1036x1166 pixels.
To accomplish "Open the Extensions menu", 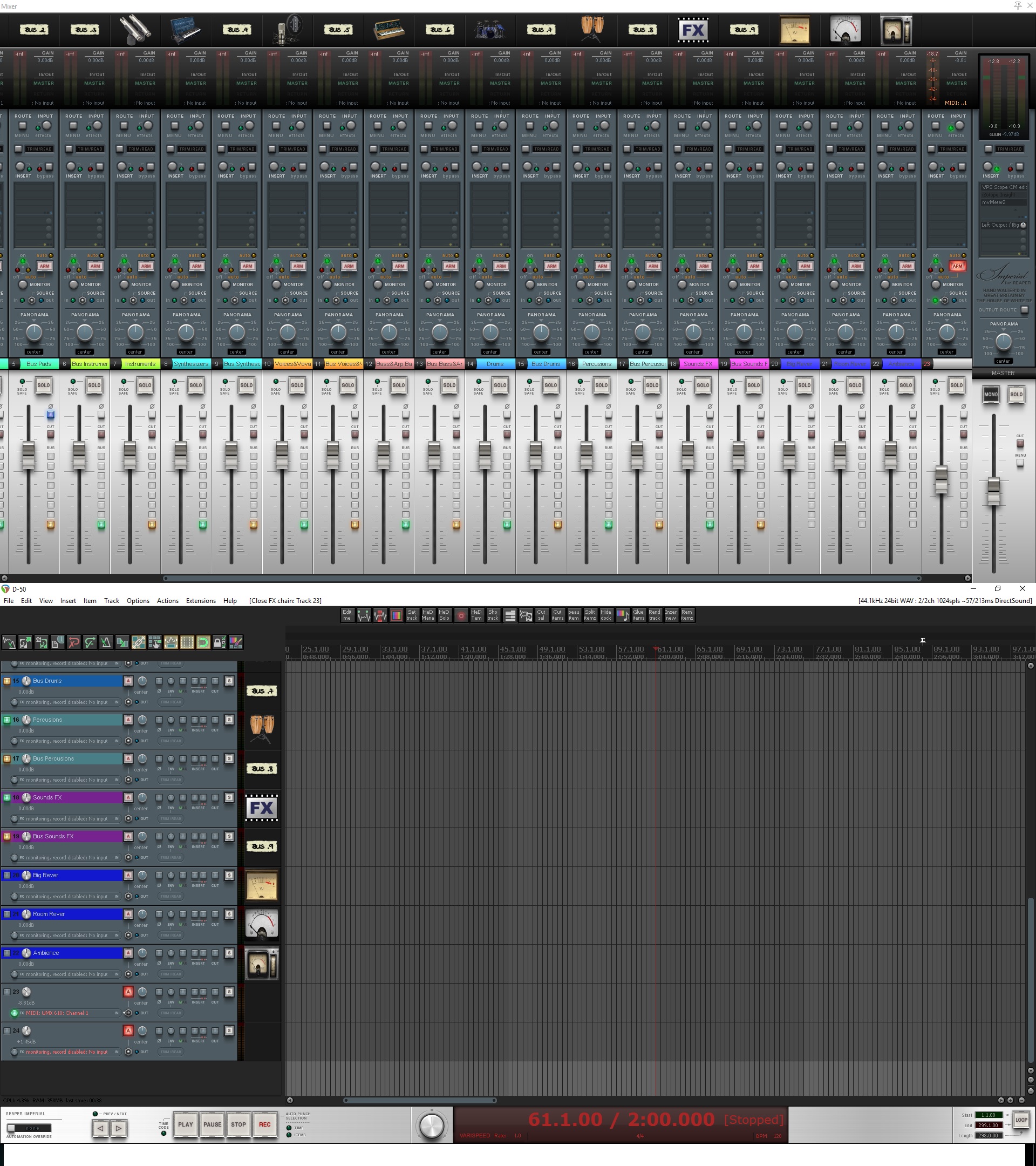I will (201, 601).
